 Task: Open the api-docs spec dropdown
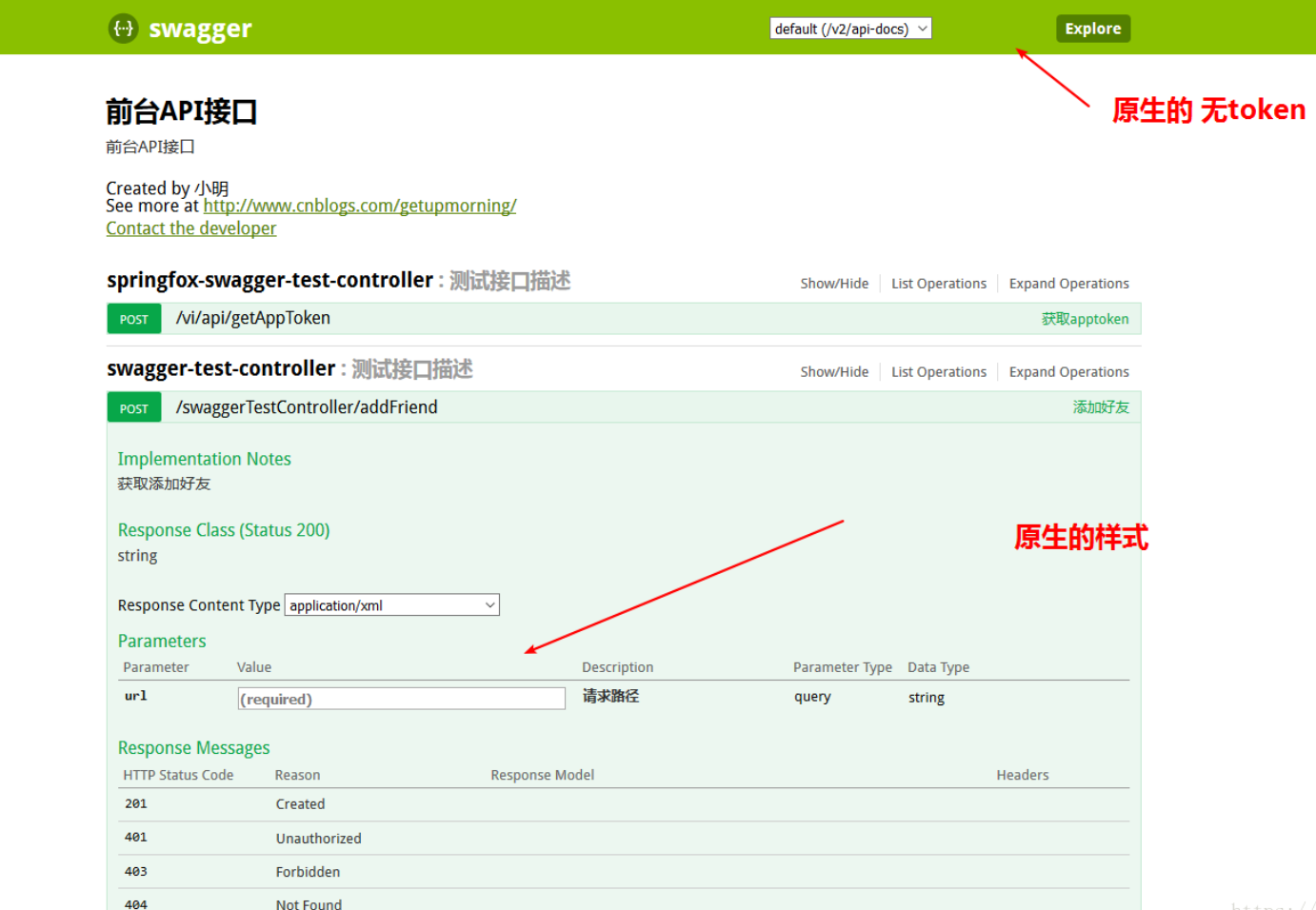pyautogui.click(x=850, y=29)
